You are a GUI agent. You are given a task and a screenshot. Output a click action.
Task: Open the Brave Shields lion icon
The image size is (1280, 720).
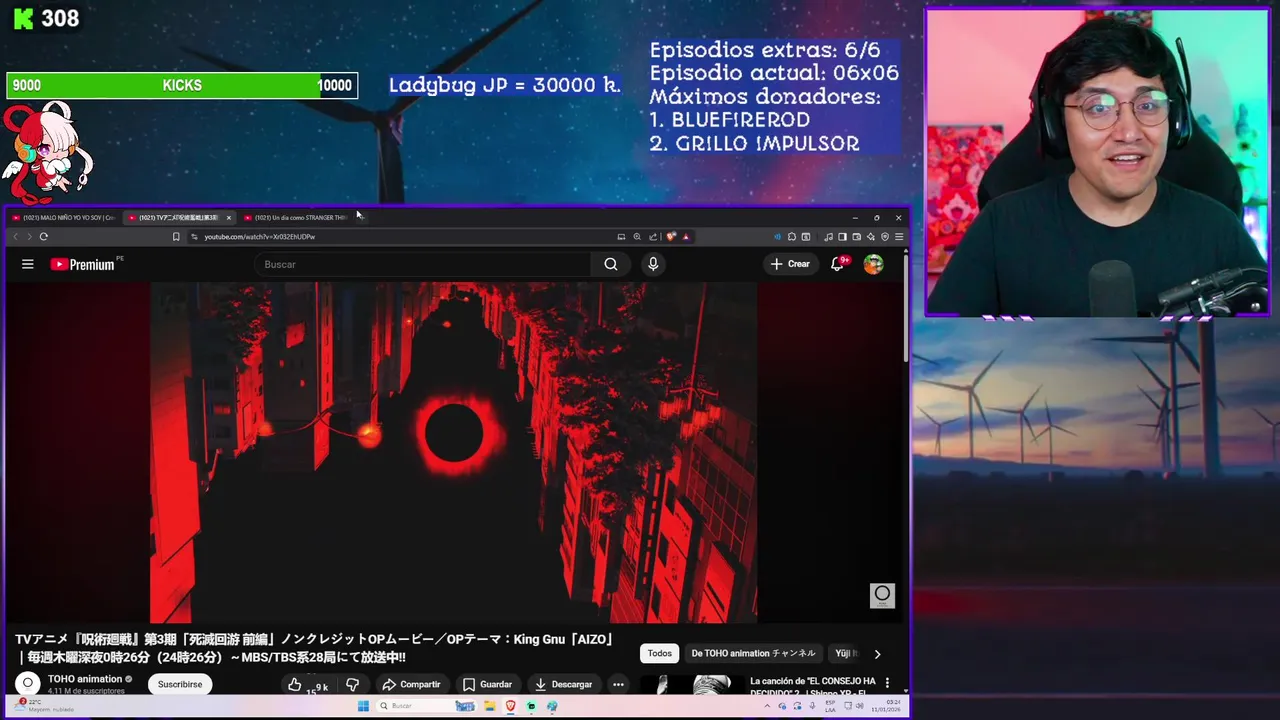coord(671,237)
